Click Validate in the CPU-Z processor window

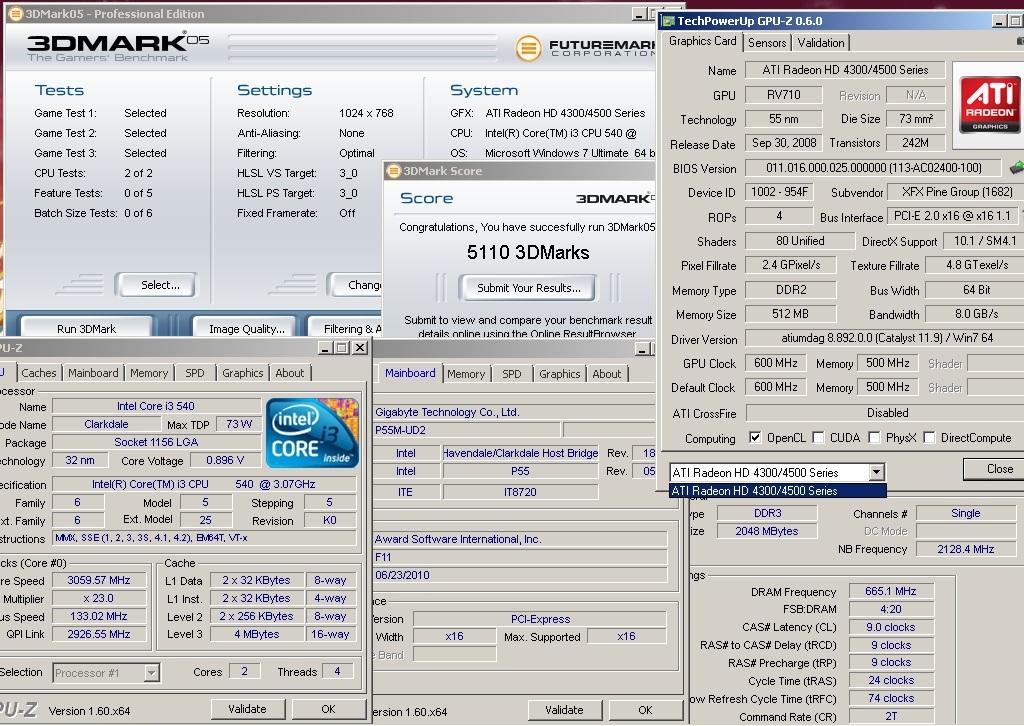247,709
